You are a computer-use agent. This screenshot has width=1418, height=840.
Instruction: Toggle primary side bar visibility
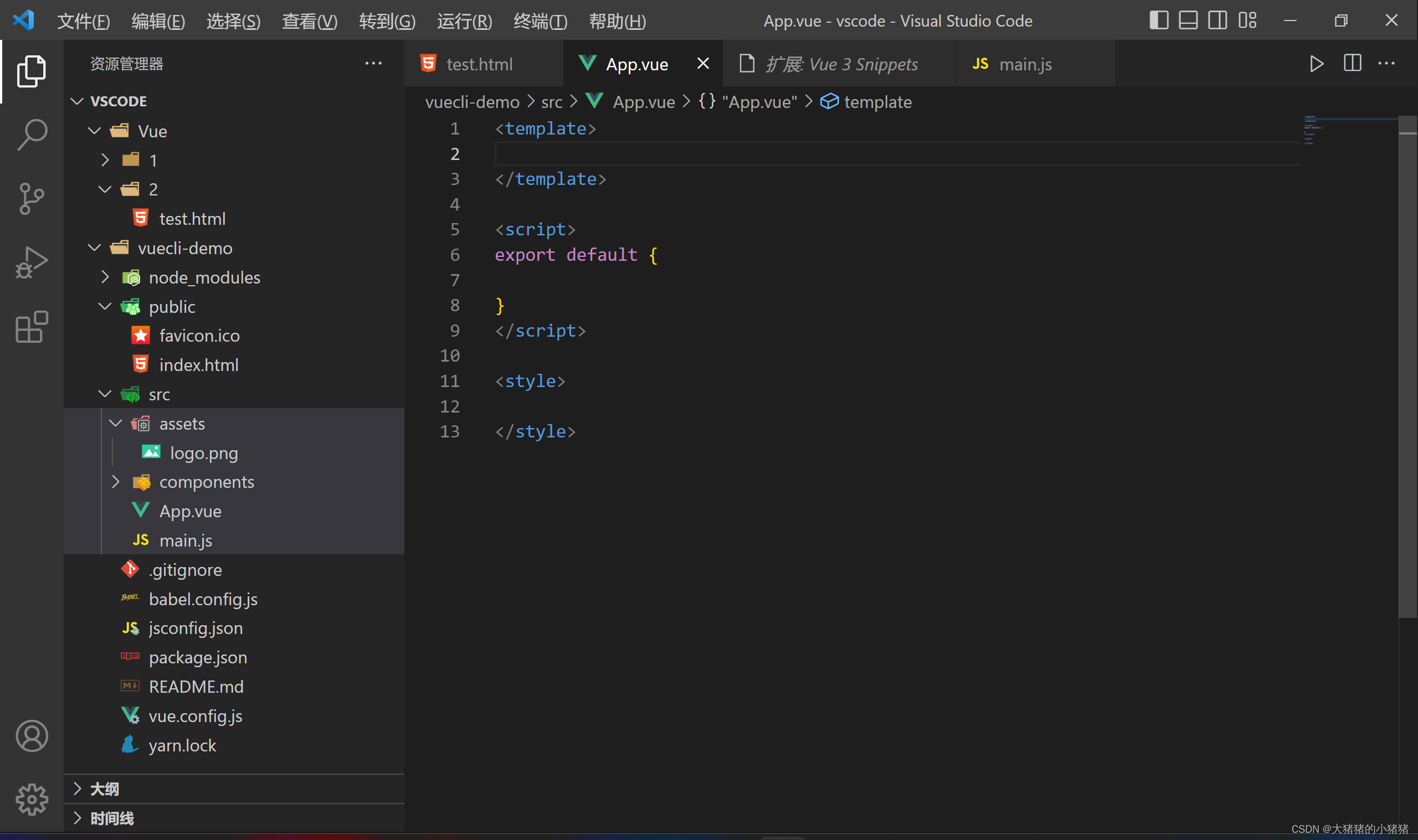click(x=1159, y=20)
